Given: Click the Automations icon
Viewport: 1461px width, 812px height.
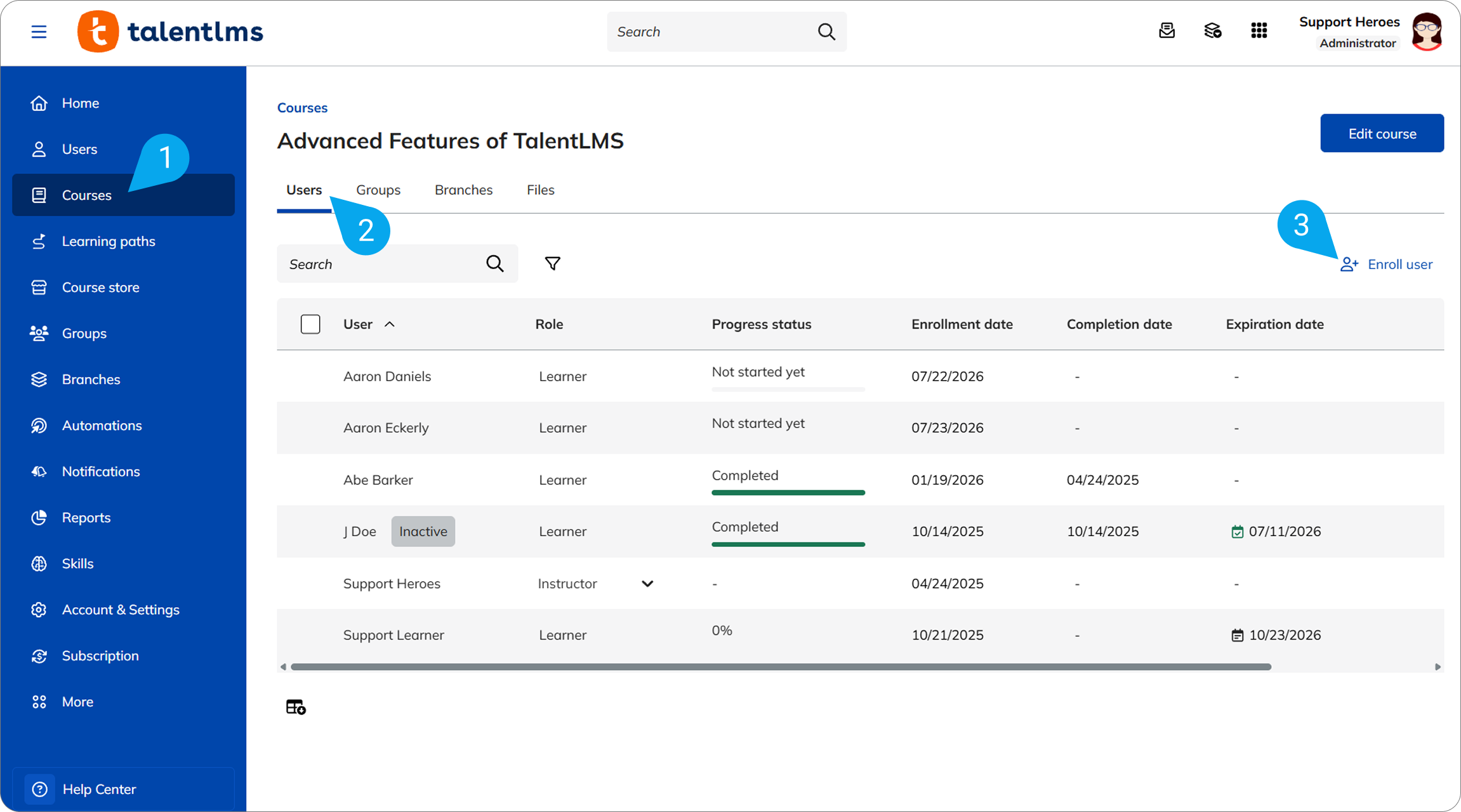Looking at the screenshot, I should pos(39,425).
